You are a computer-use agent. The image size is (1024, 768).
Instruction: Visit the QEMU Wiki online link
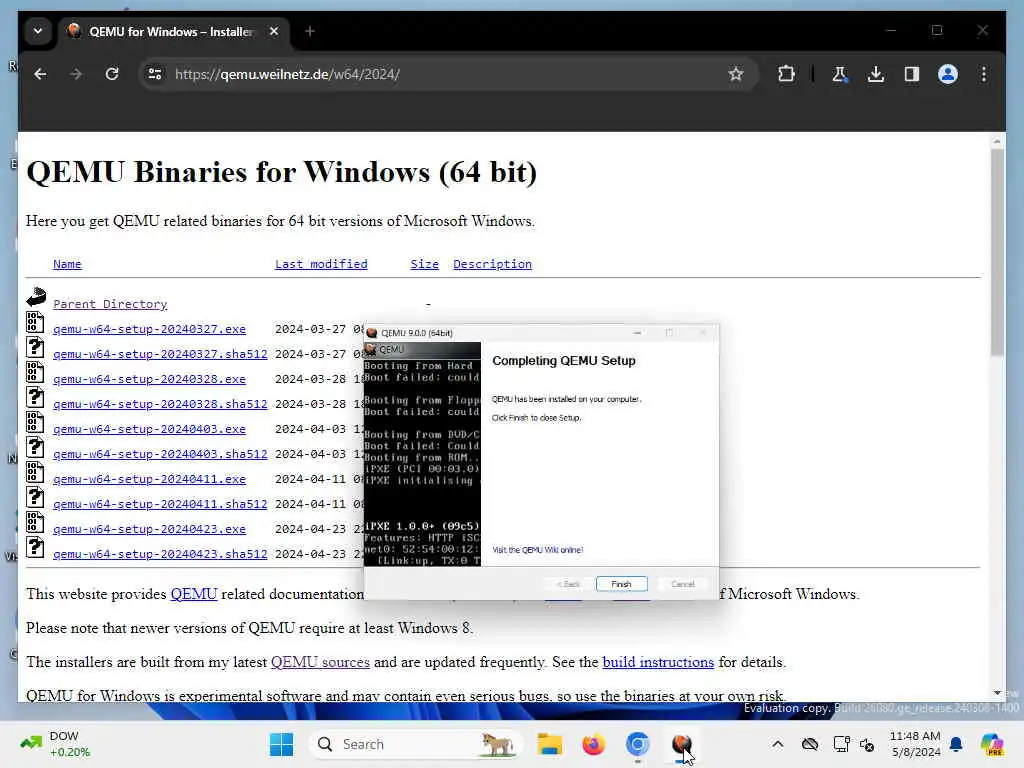[537, 550]
